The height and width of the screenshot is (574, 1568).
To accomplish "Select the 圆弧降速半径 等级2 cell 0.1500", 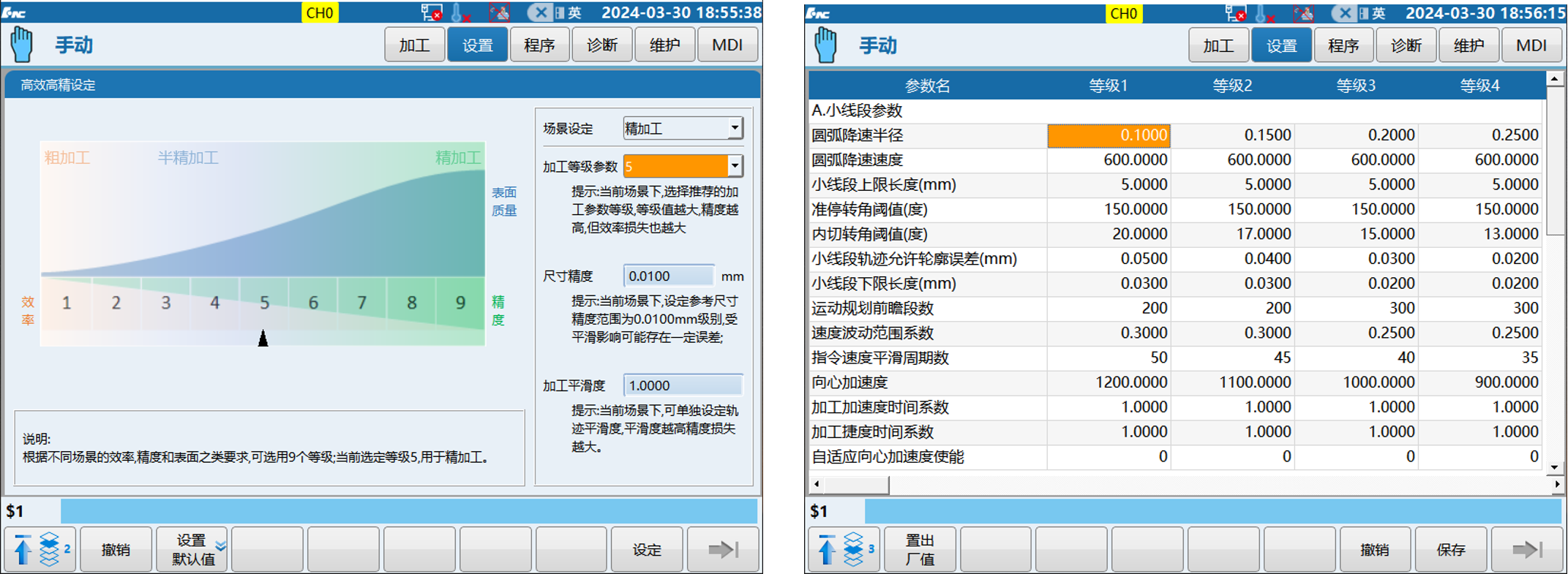I will pyautogui.click(x=1232, y=135).
